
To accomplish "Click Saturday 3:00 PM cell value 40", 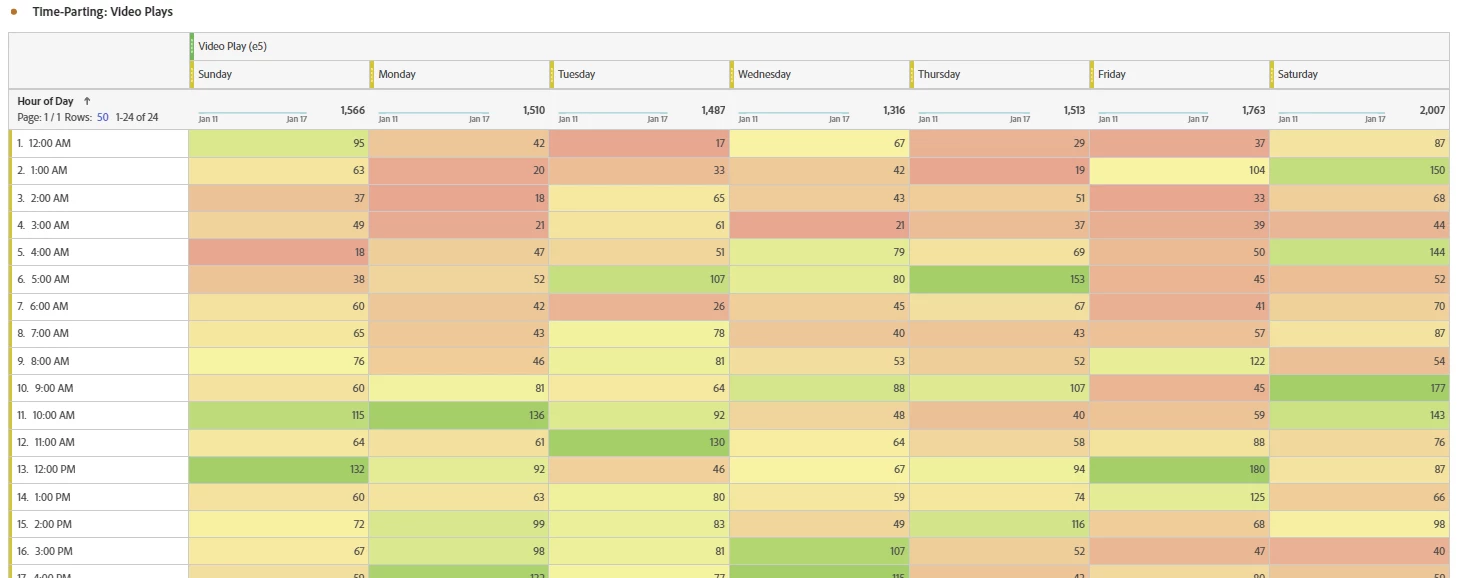I will (1359, 551).
